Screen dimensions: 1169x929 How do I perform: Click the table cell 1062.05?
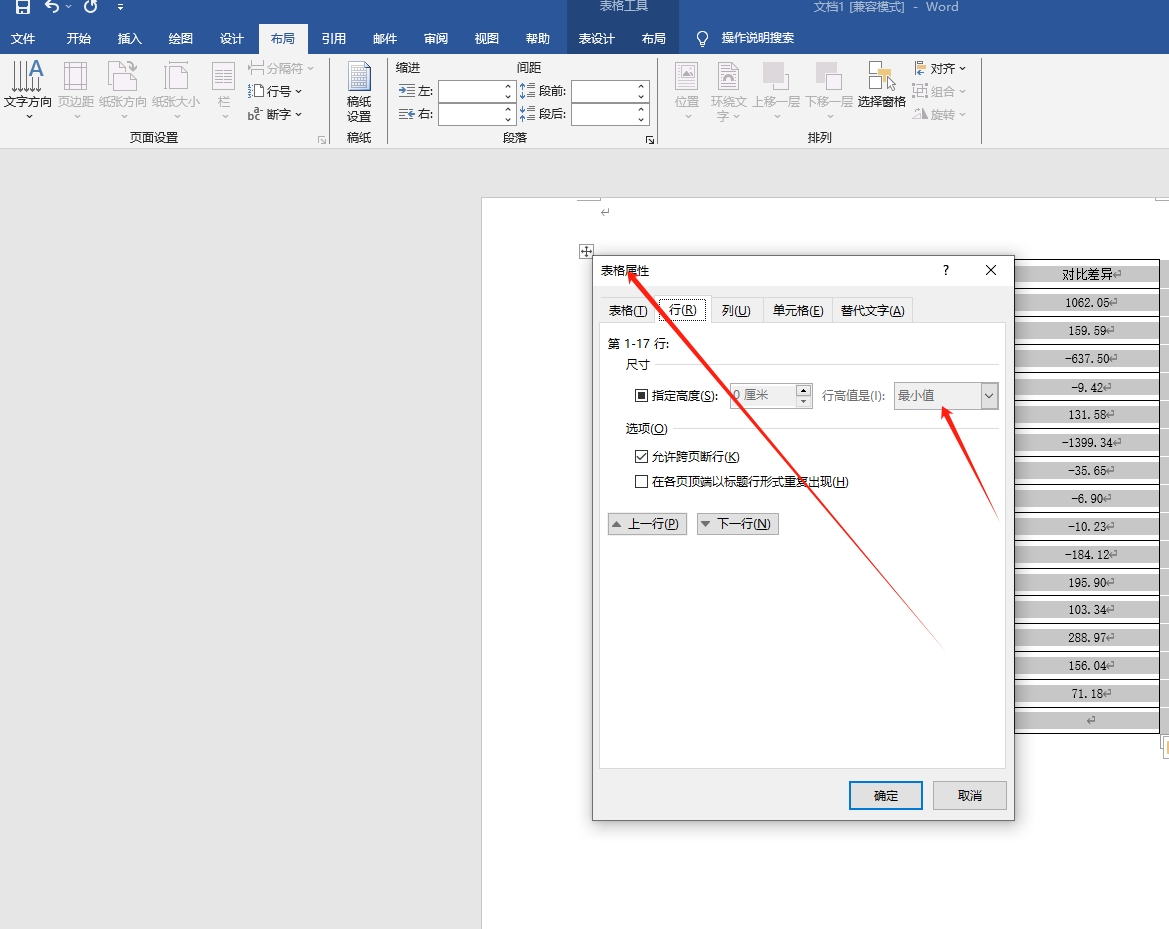tap(1087, 303)
